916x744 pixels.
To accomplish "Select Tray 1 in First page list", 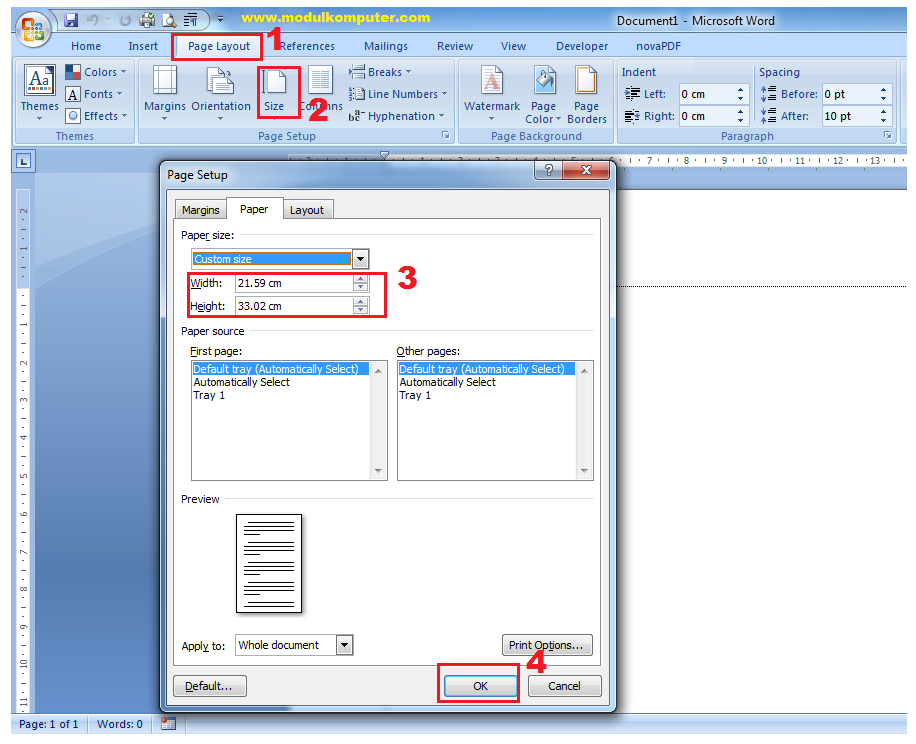I will pyautogui.click(x=209, y=395).
